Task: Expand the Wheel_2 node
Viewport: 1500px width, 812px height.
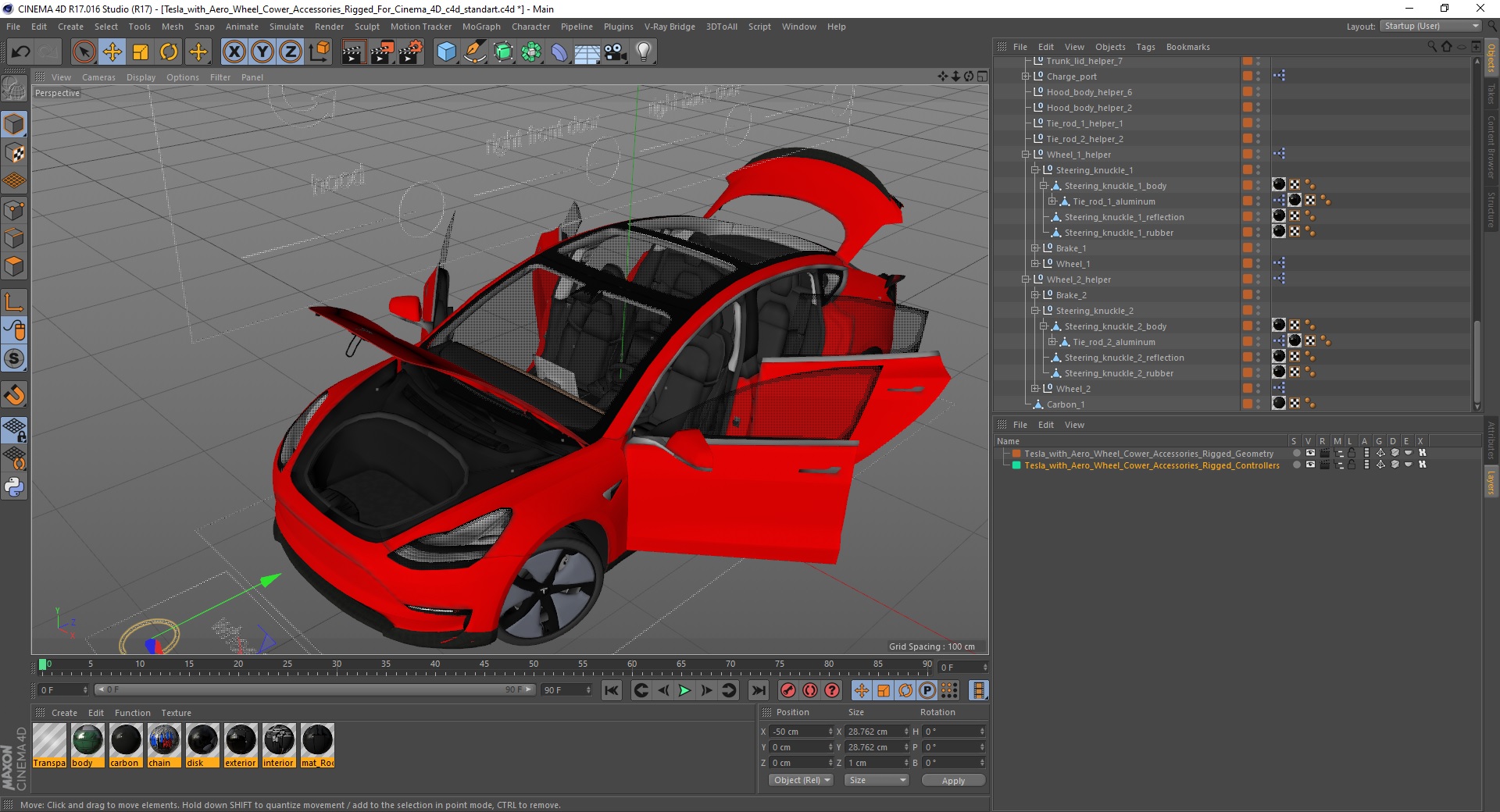Action: (1035, 389)
